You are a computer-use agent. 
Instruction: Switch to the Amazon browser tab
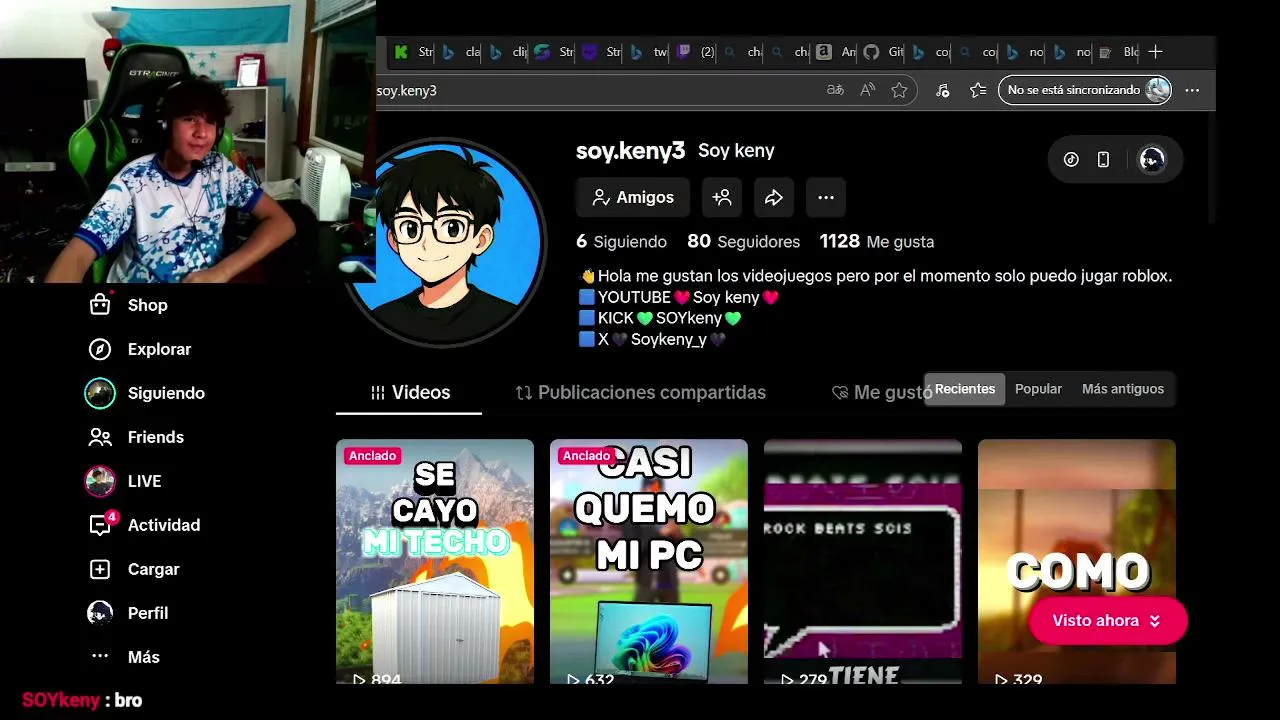(x=837, y=52)
